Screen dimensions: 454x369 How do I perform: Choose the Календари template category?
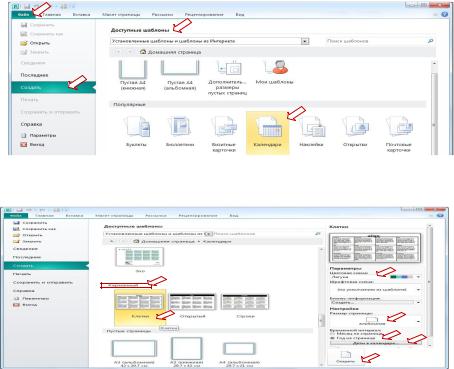click(x=268, y=132)
